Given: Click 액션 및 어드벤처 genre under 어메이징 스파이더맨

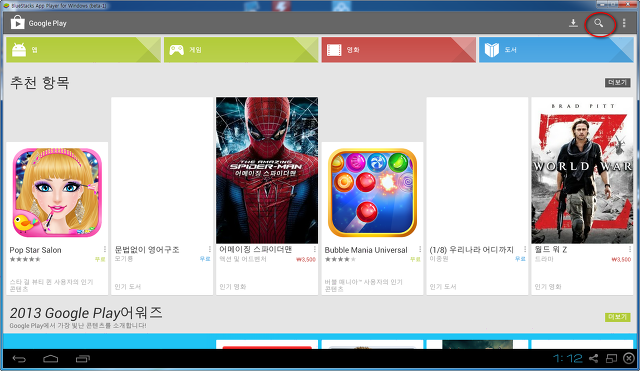Looking at the screenshot, I should [243, 259].
